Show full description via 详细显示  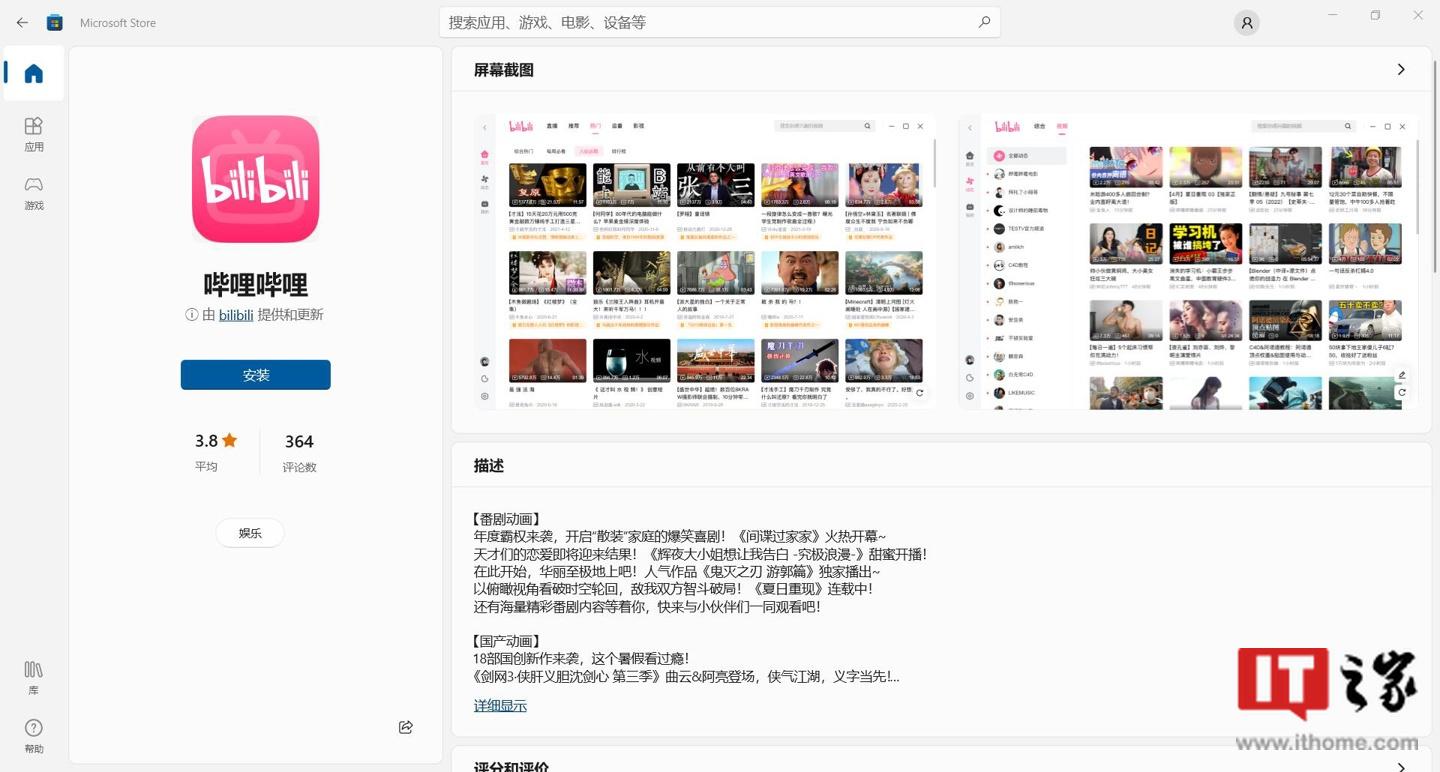[499, 705]
